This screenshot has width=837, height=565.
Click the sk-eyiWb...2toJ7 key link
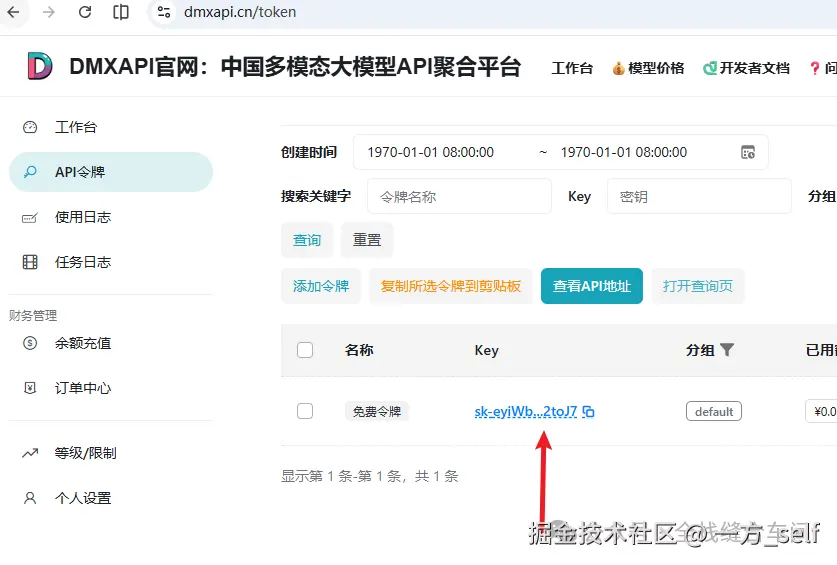tap(526, 411)
